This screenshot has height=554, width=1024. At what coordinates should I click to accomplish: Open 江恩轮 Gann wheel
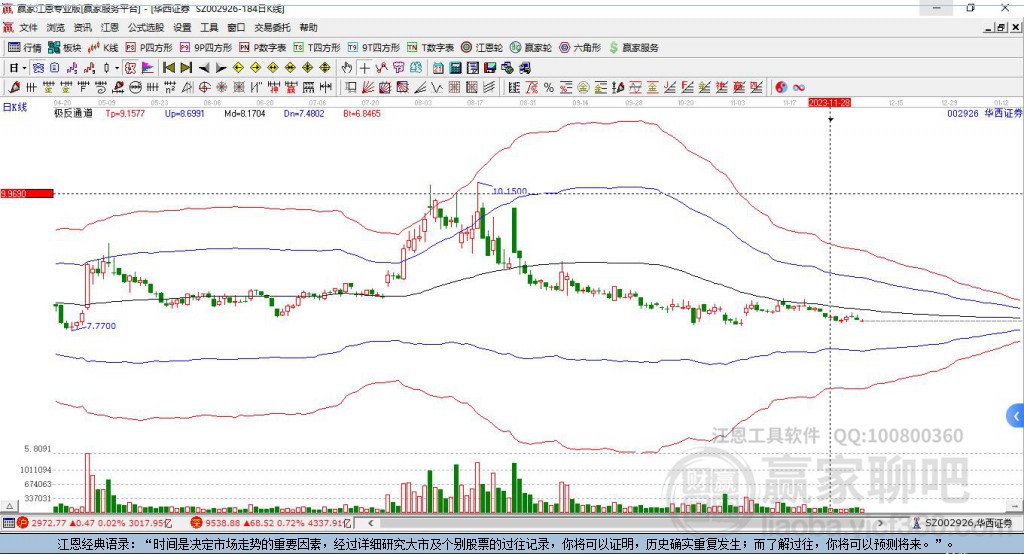482,48
